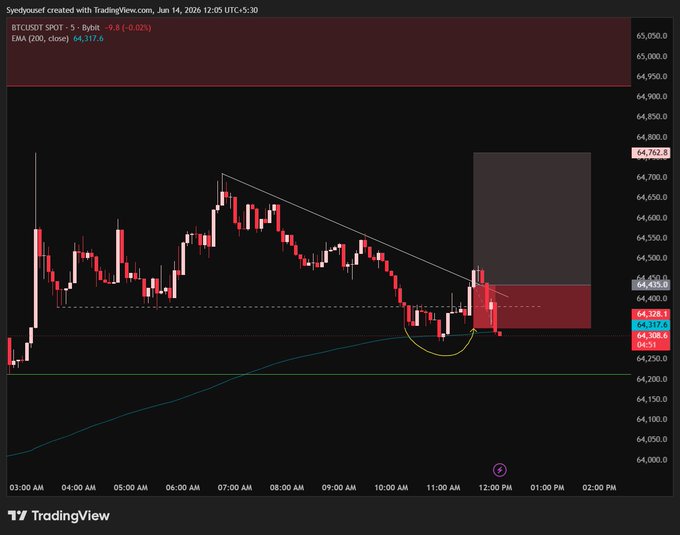Click the 64,700.0 price axis label

[651, 177]
